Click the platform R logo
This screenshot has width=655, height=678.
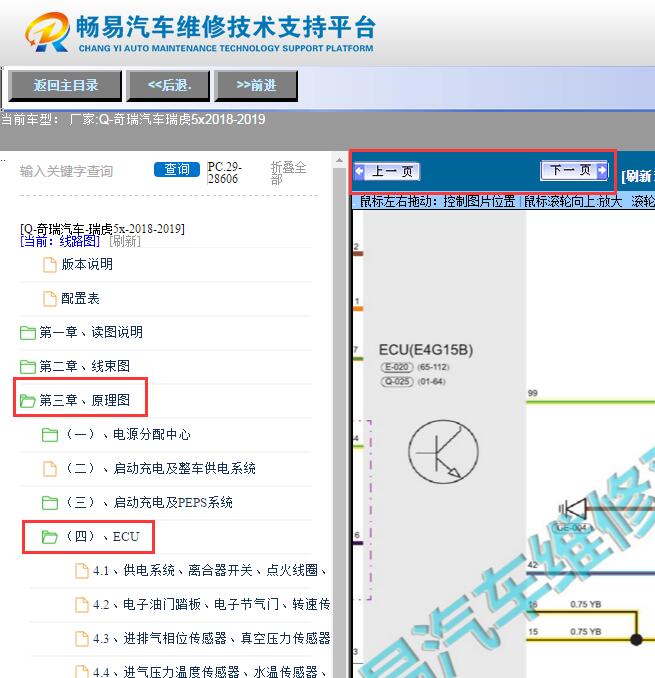tap(48, 32)
